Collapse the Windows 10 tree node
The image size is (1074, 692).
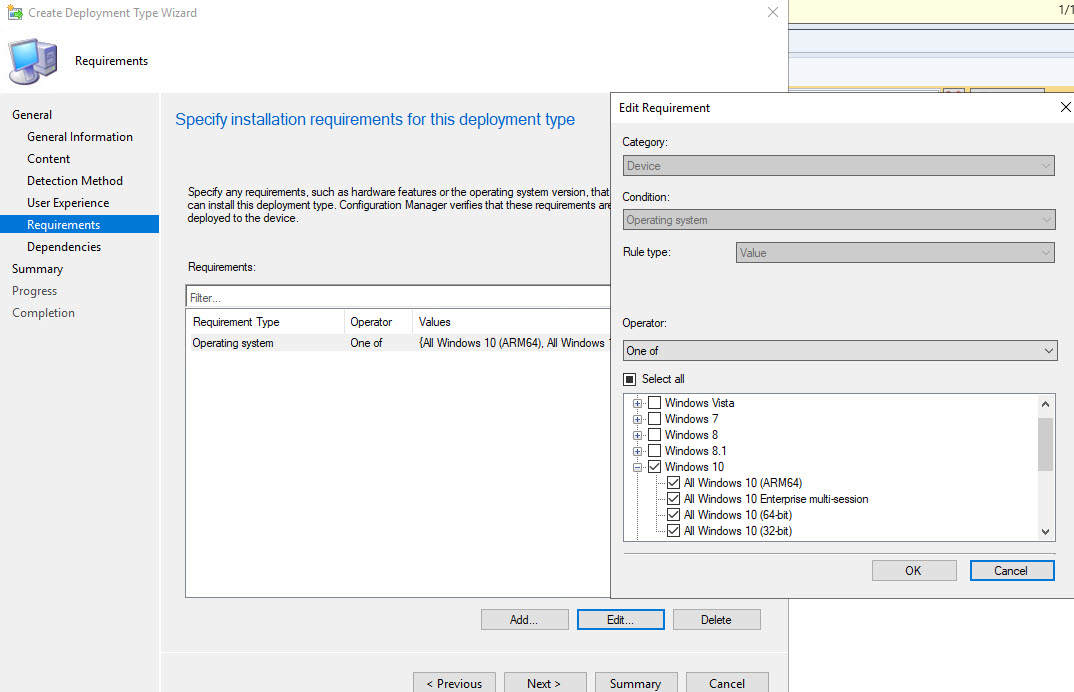click(639, 466)
